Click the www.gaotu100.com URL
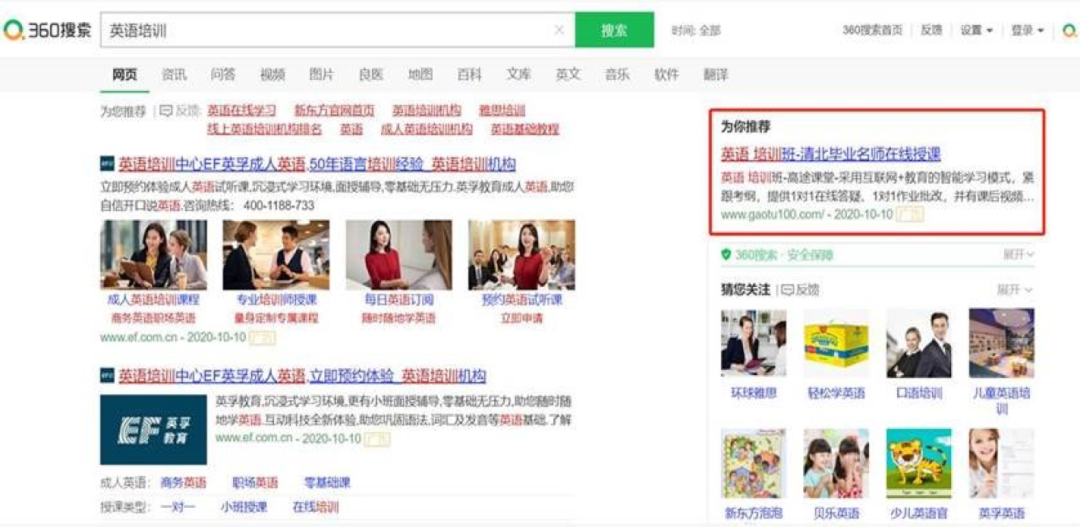The image size is (1080, 527). [772, 215]
